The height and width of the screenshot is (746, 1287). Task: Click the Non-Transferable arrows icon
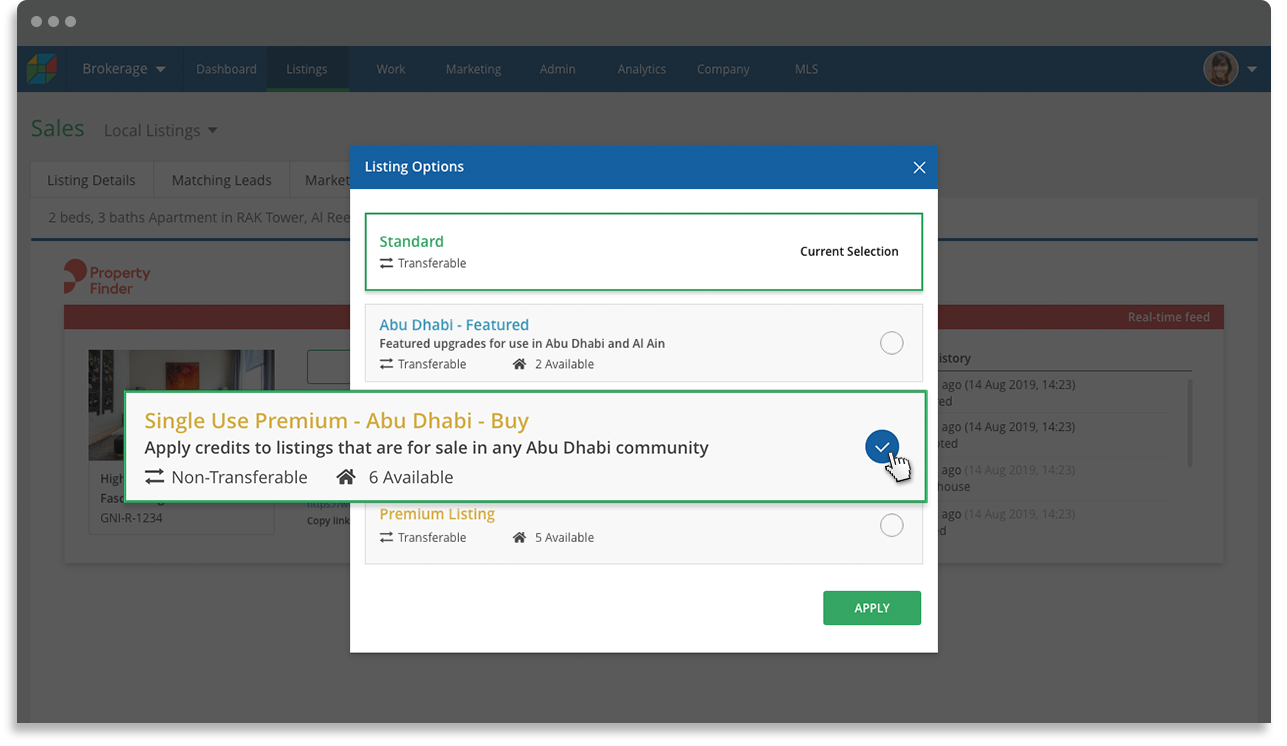tap(156, 477)
